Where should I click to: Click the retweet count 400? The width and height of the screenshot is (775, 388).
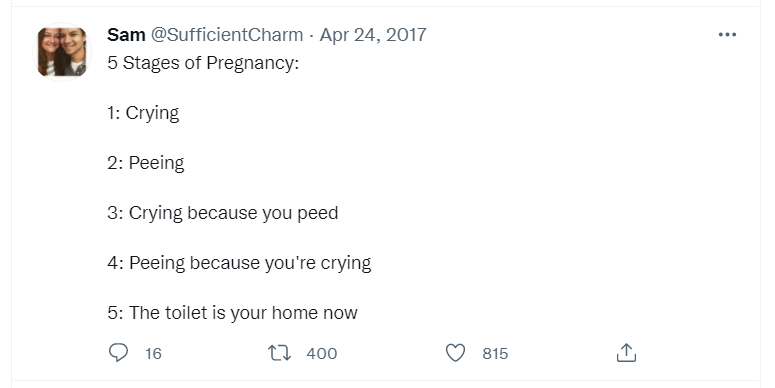point(322,353)
